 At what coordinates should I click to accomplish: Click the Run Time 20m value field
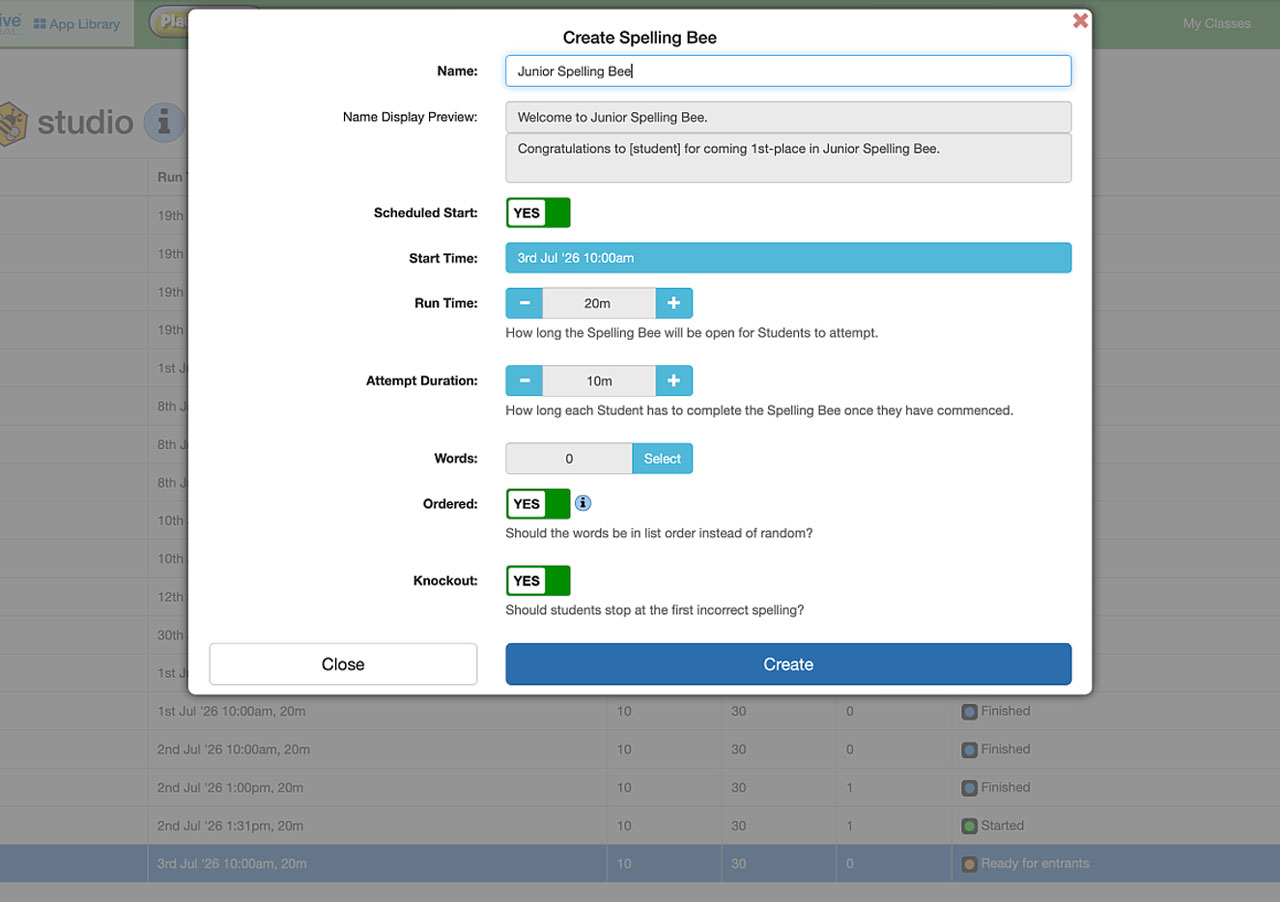pyautogui.click(x=599, y=303)
